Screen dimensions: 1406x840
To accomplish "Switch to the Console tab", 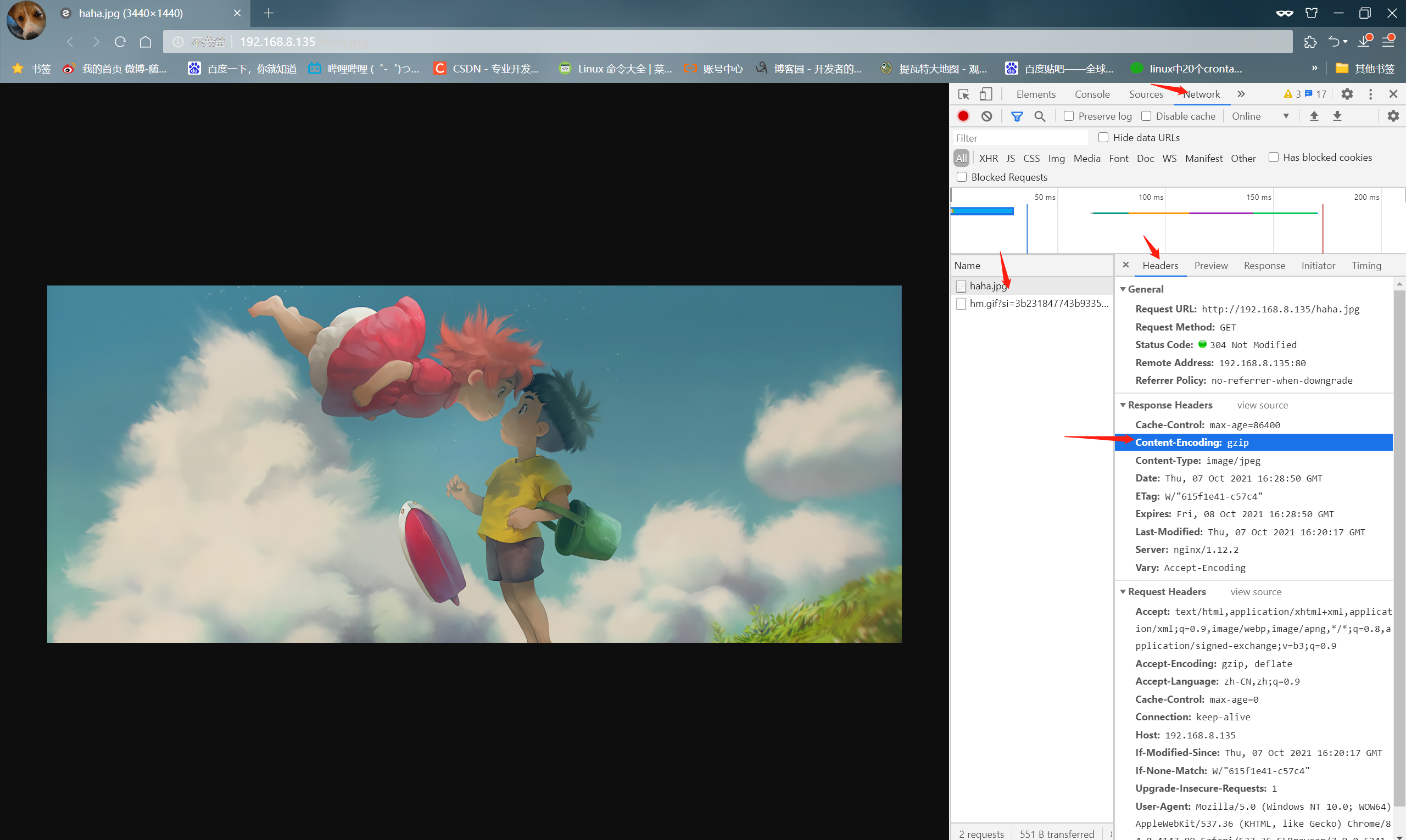I will (1092, 94).
